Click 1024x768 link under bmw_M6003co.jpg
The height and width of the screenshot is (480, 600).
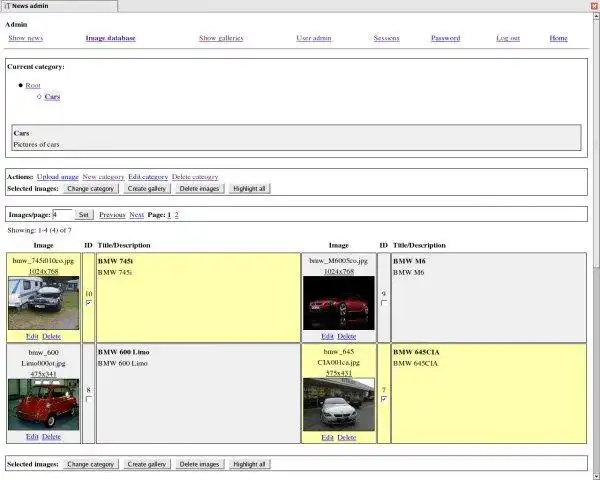tap(339, 271)
